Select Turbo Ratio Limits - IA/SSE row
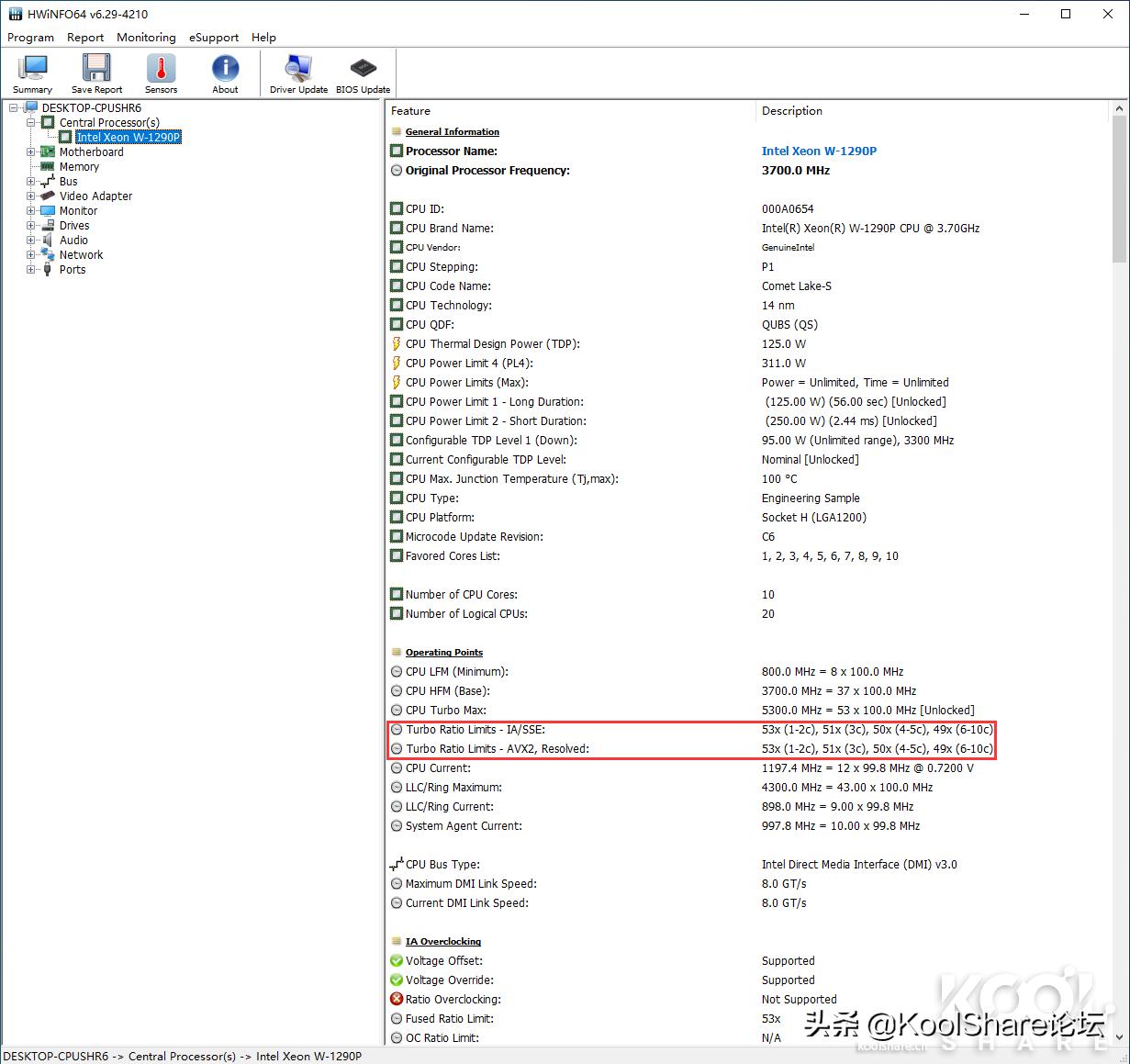The height and width of the screenshot is (1064, 1130). tap(747, 730)
